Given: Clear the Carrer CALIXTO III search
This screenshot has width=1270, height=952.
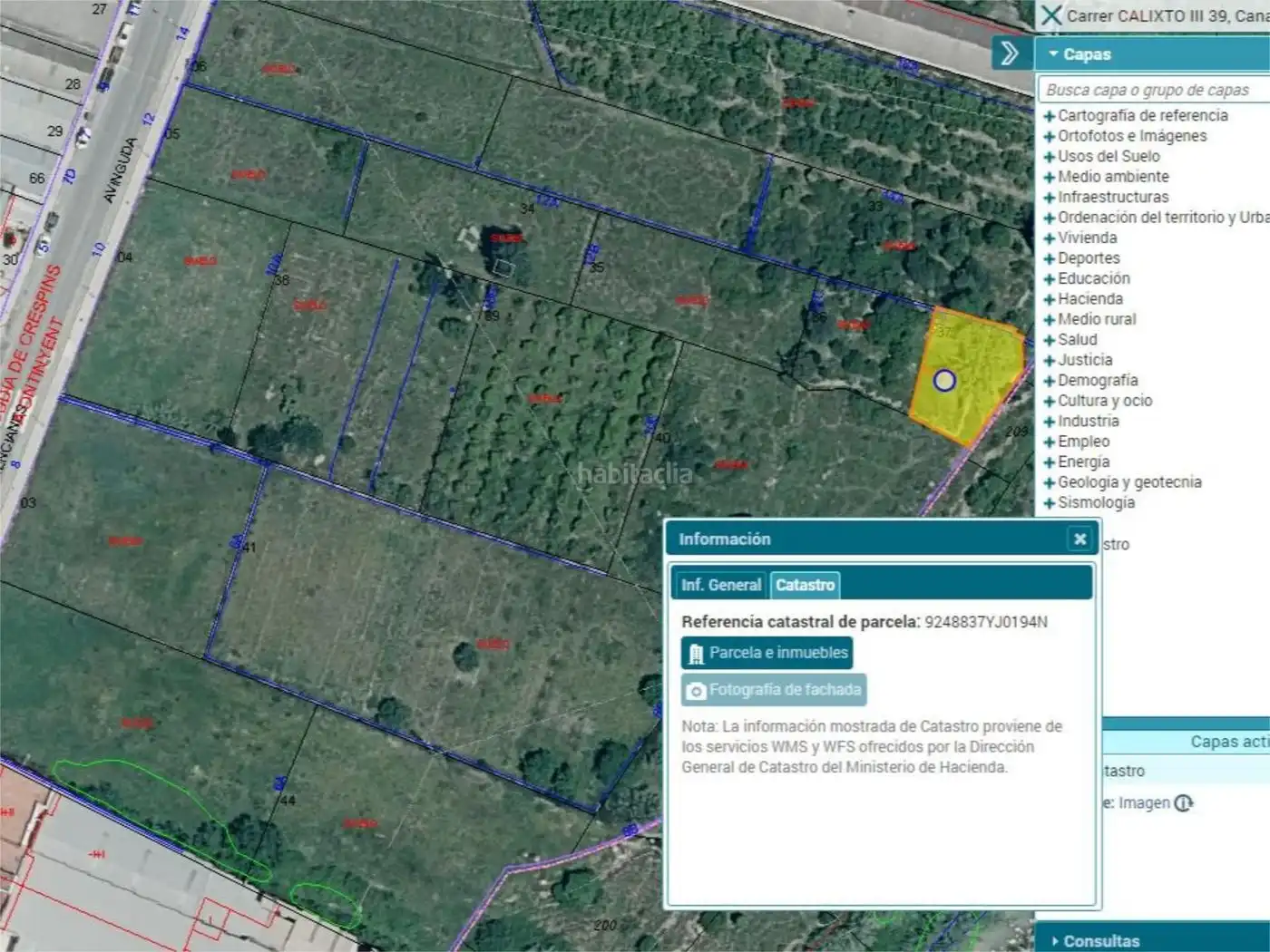Looking at the screenshot, I should point(1051,15).
